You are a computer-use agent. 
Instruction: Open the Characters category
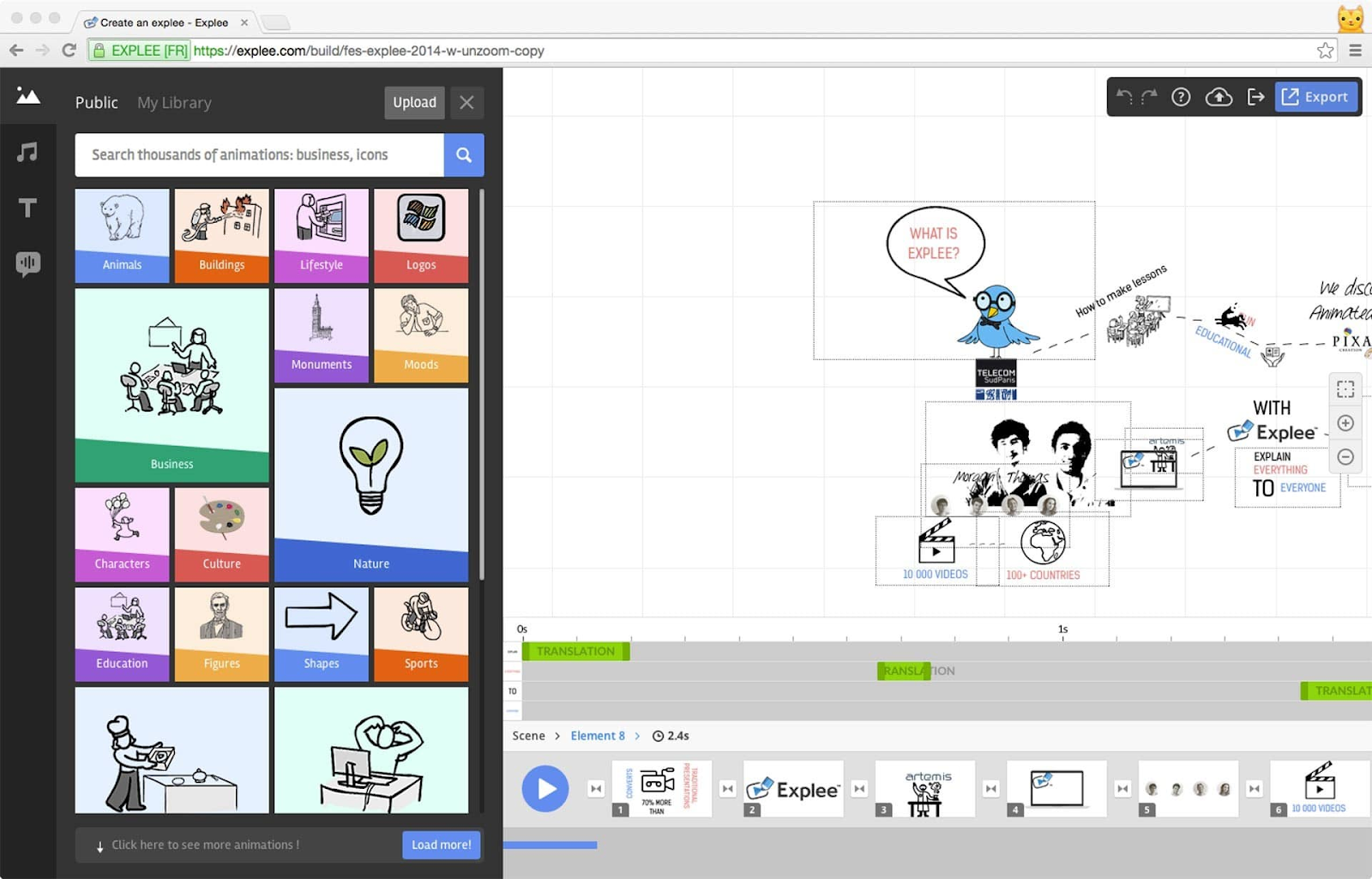tap(122, 535)
